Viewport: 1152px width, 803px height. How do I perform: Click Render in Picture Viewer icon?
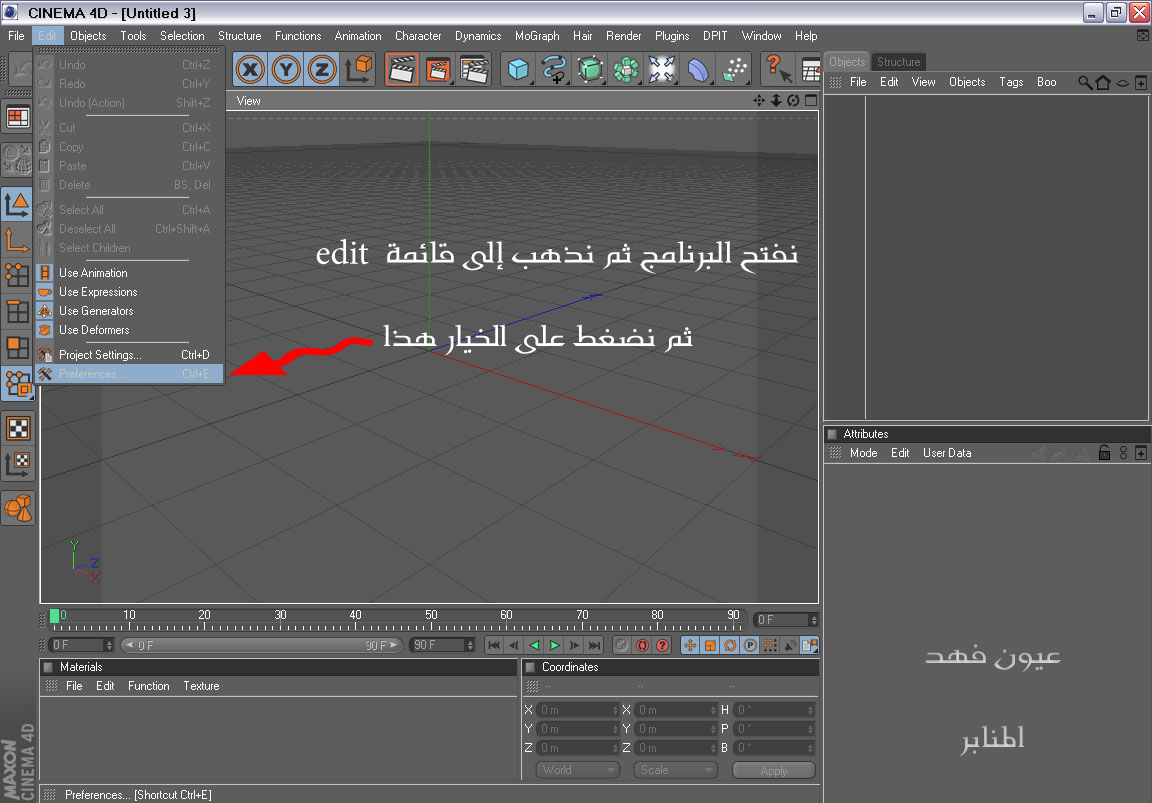438,70
